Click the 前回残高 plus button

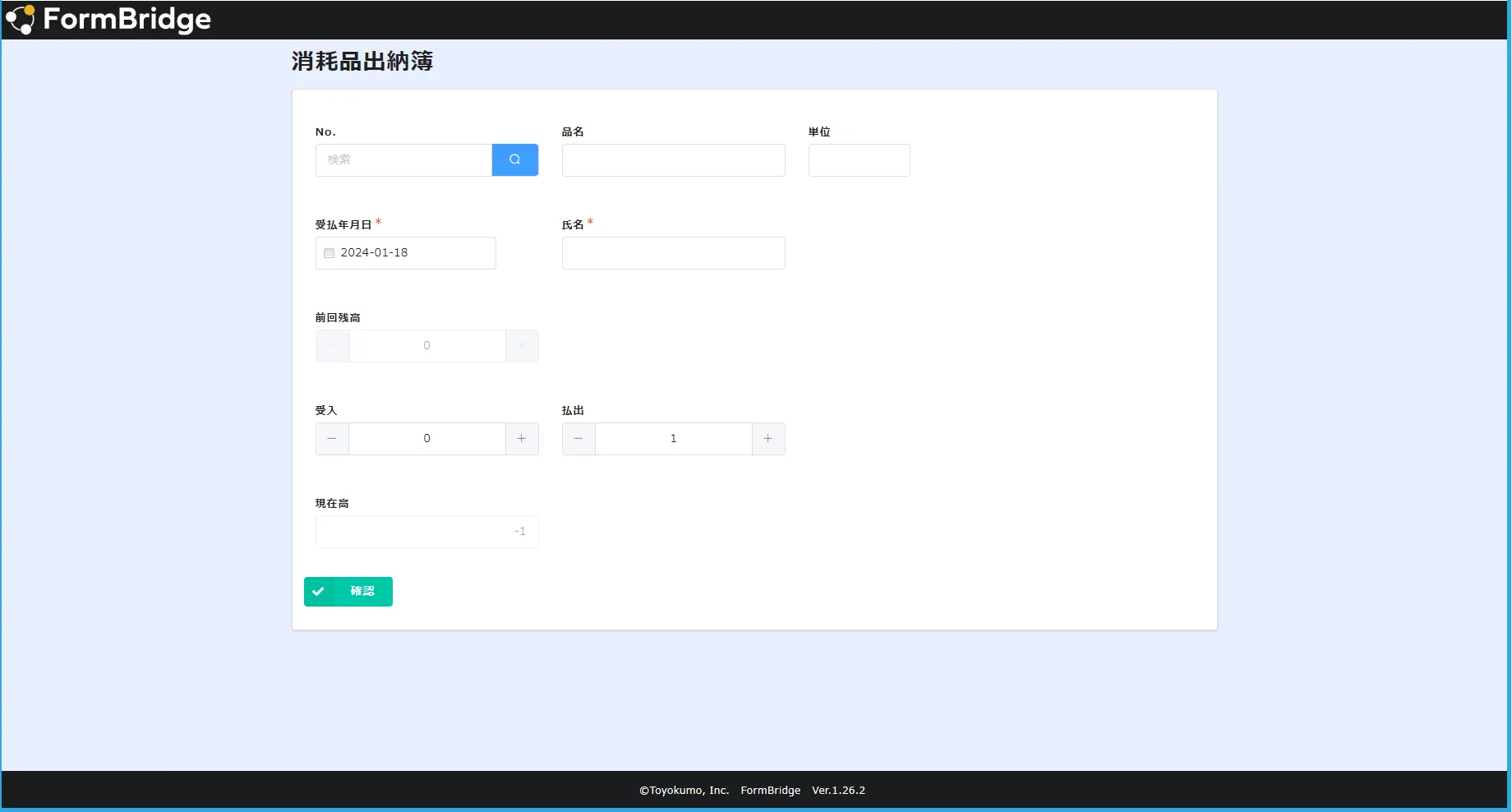[522, 346]
